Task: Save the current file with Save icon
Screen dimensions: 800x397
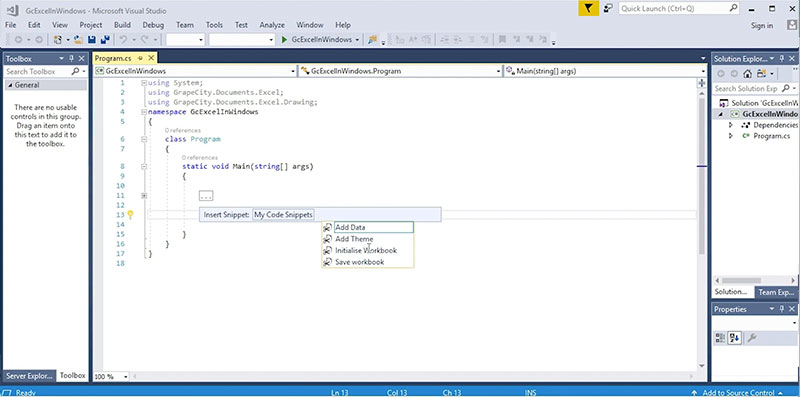Action: pos(92,39)
